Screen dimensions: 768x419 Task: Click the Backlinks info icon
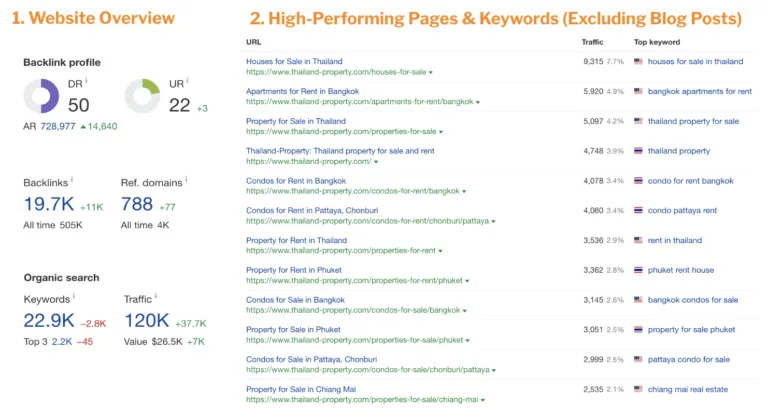point(72,179)
